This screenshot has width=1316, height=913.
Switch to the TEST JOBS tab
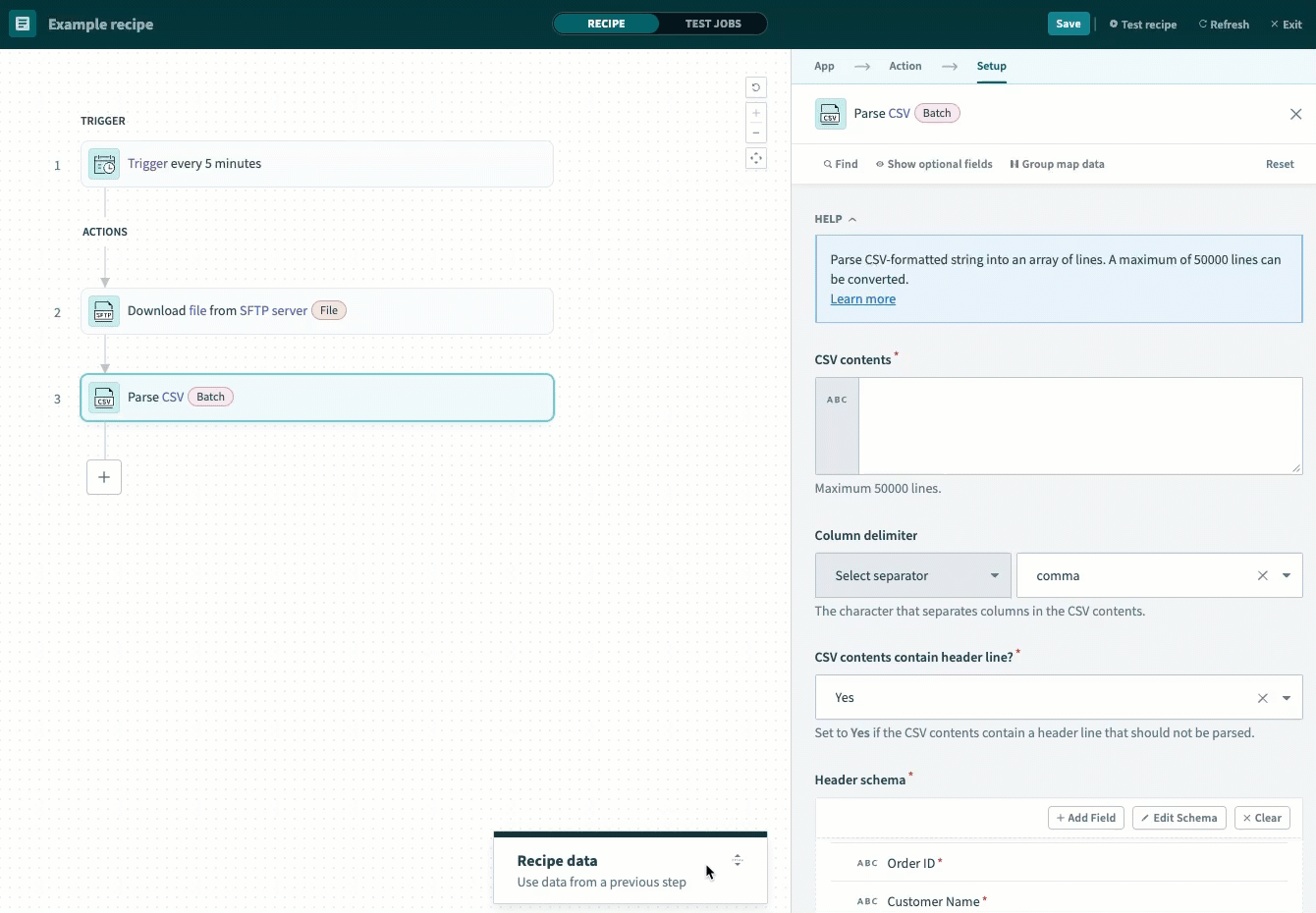(x=714, y=24)
